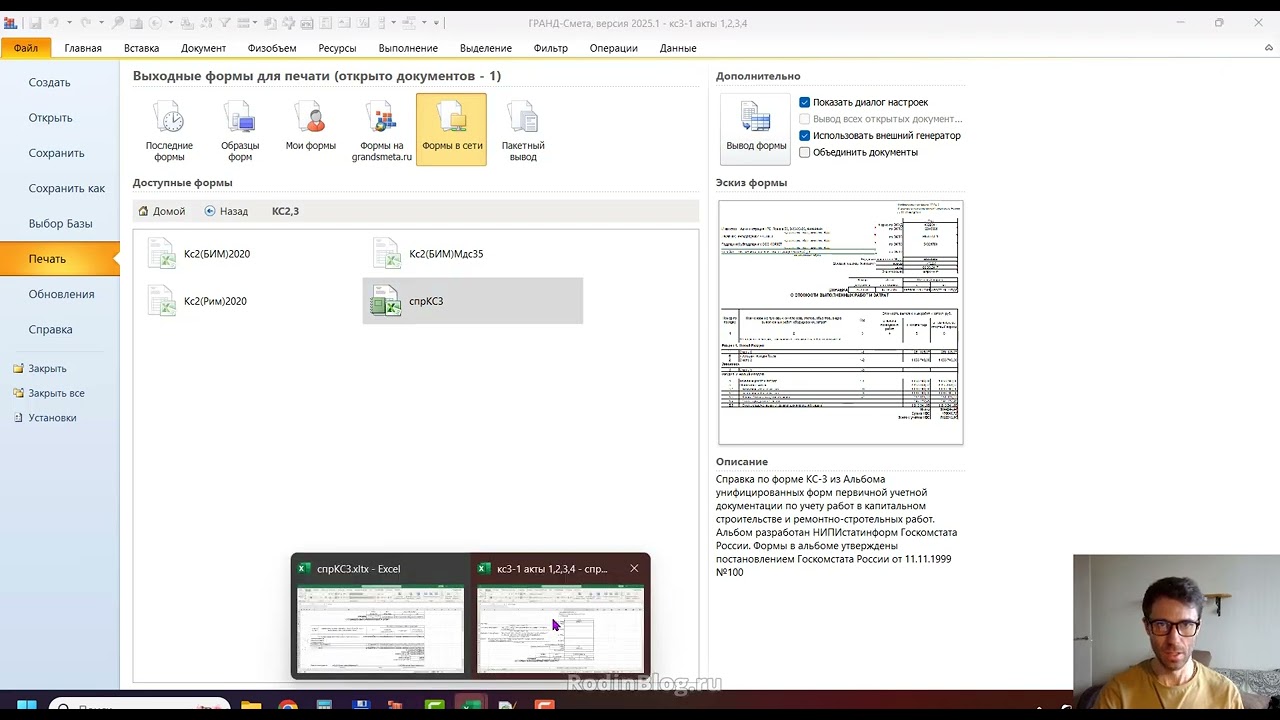Screen dimensions: 1280x720
Task: Go to Домой in forms breadcrumb
Action: click(162, 211)
